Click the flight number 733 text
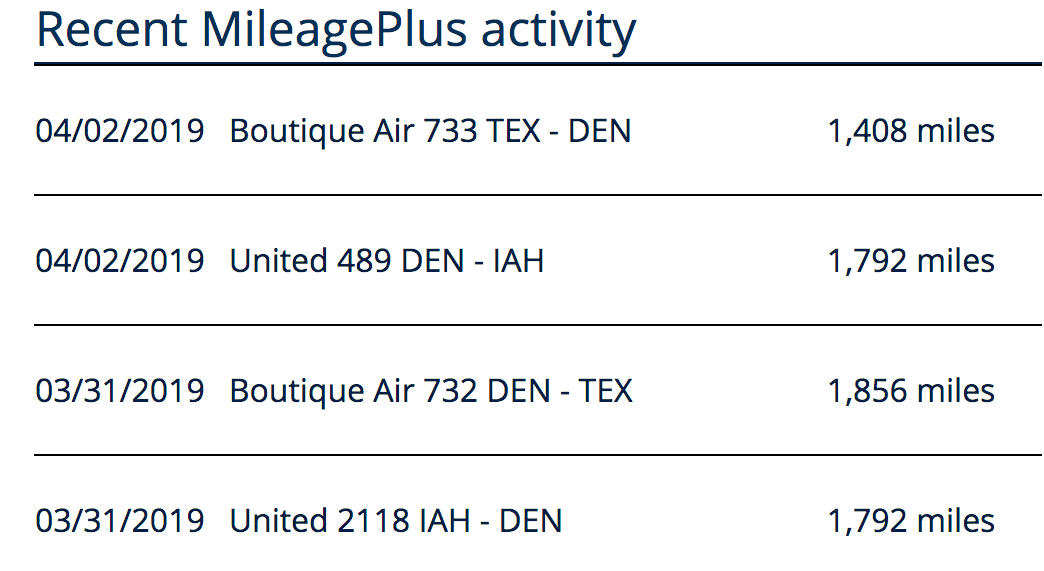The image size is (1044, 571). [x=450, y=130]
